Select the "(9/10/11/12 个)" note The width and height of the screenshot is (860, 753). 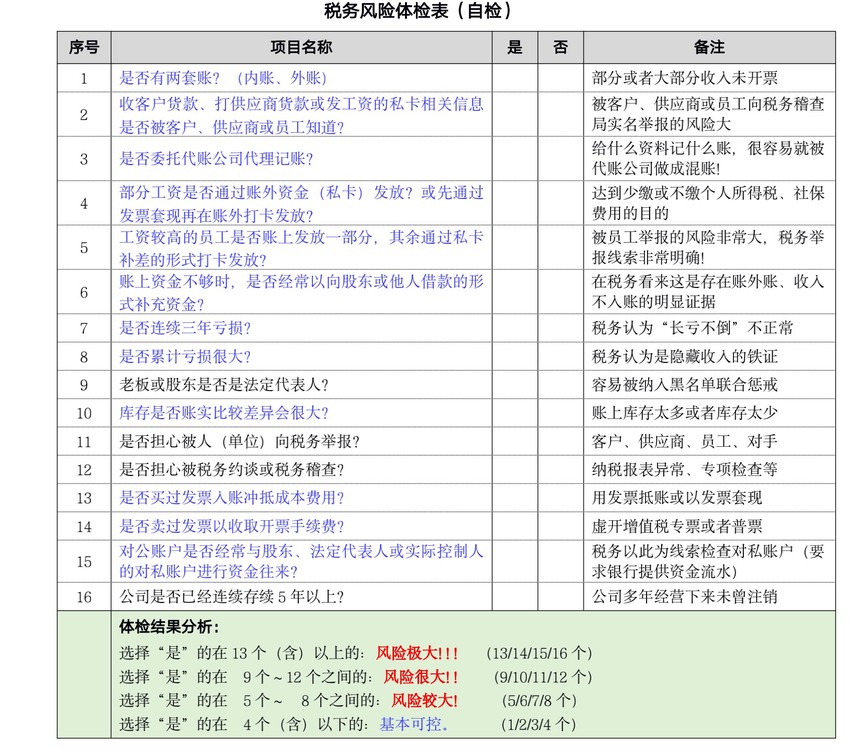pos(543,677)
